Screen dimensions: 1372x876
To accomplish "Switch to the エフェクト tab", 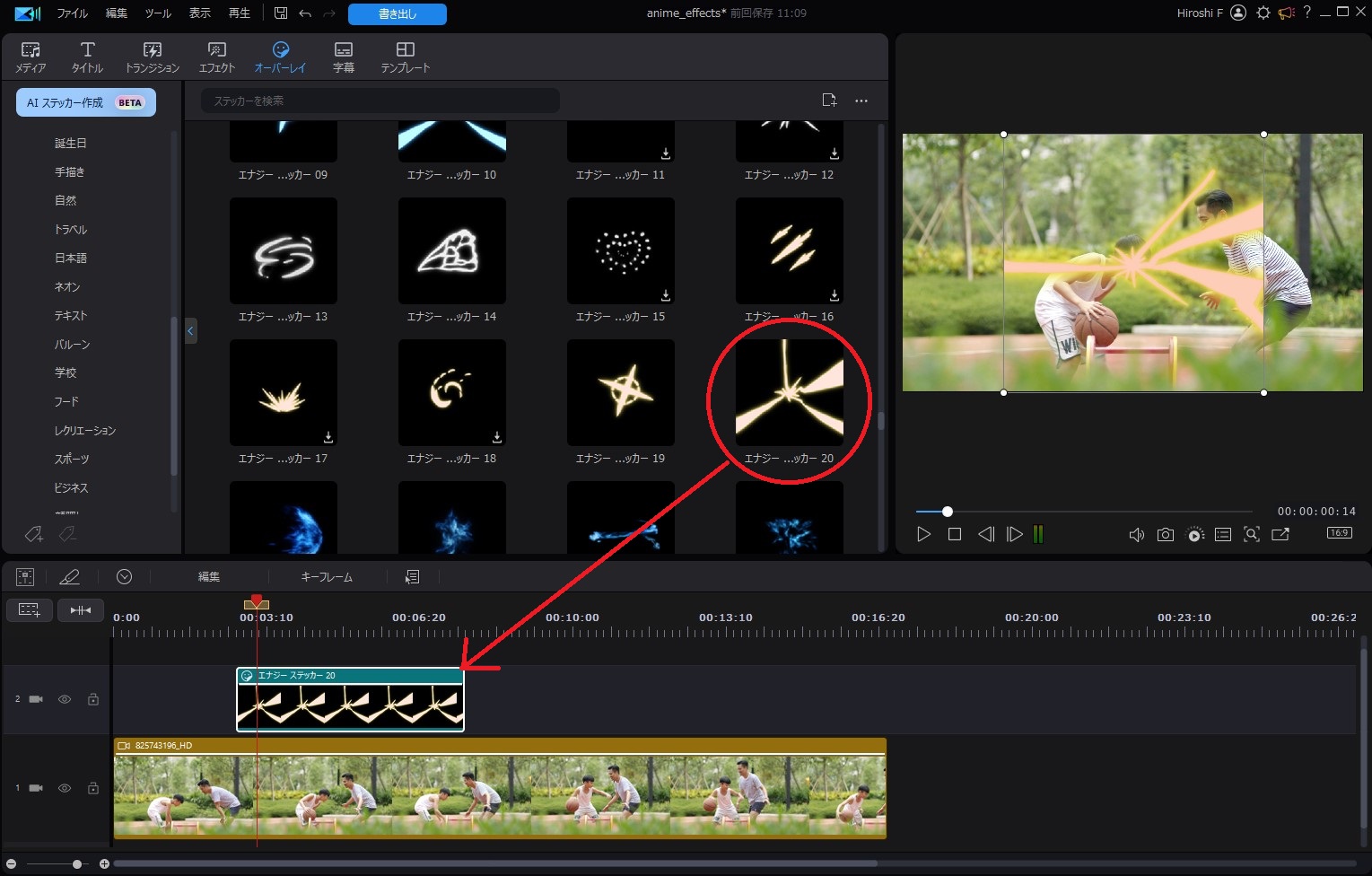I will [x=216, y=57].
